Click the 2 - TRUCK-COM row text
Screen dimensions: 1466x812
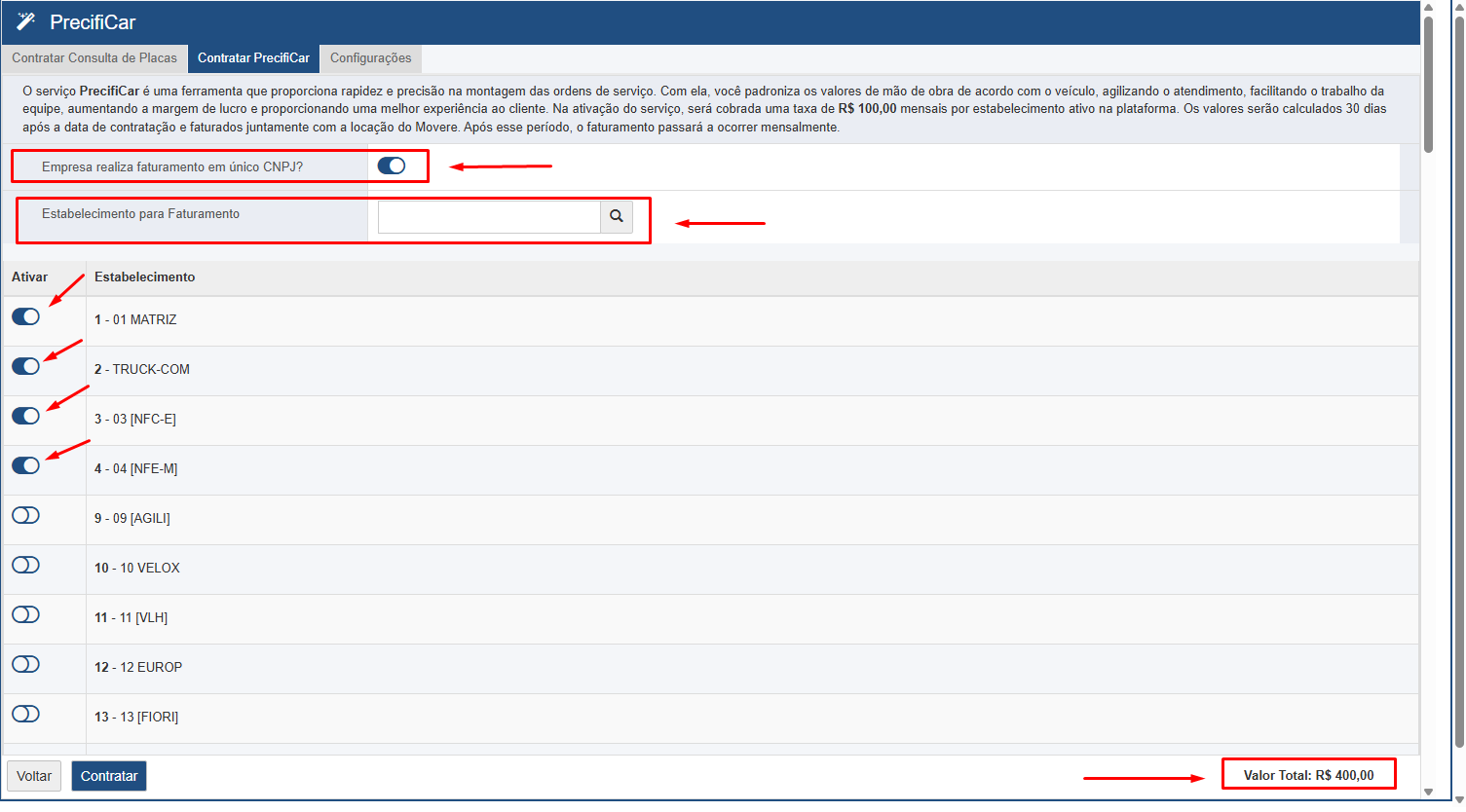point(142,369)
